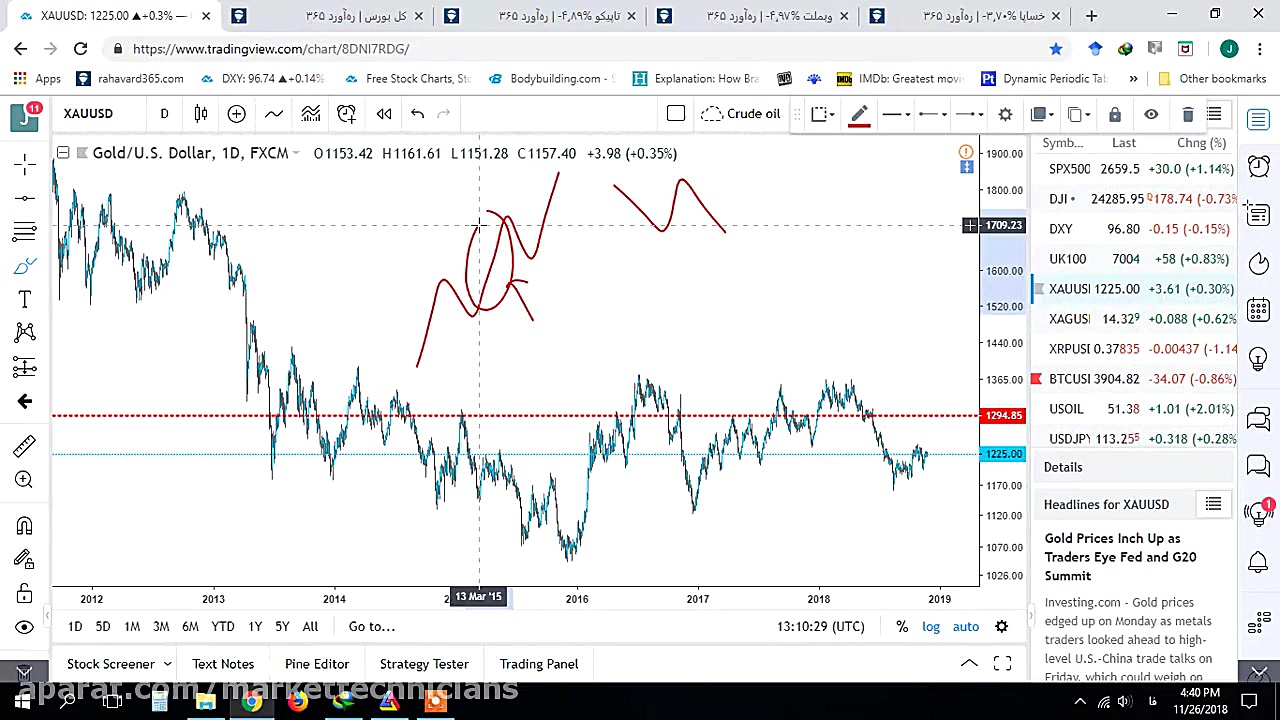This screenshot has height=720, width=1280.
Task: Toggle magnet mode for drawings
Action: 25,526
